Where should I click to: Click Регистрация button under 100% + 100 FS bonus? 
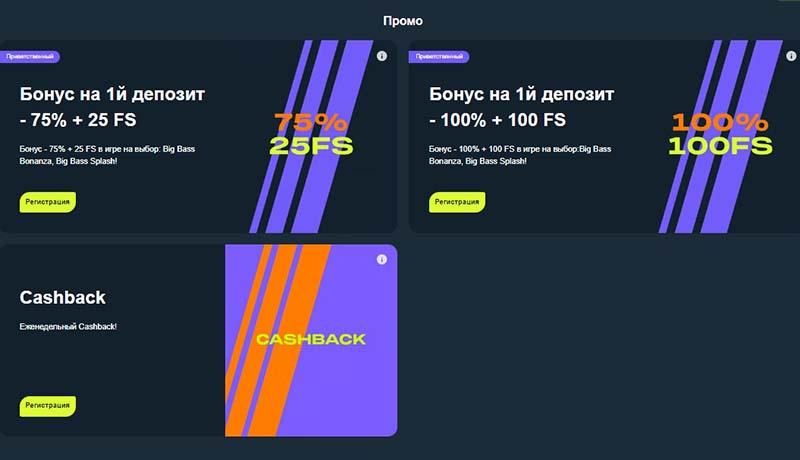click(457, 202)
